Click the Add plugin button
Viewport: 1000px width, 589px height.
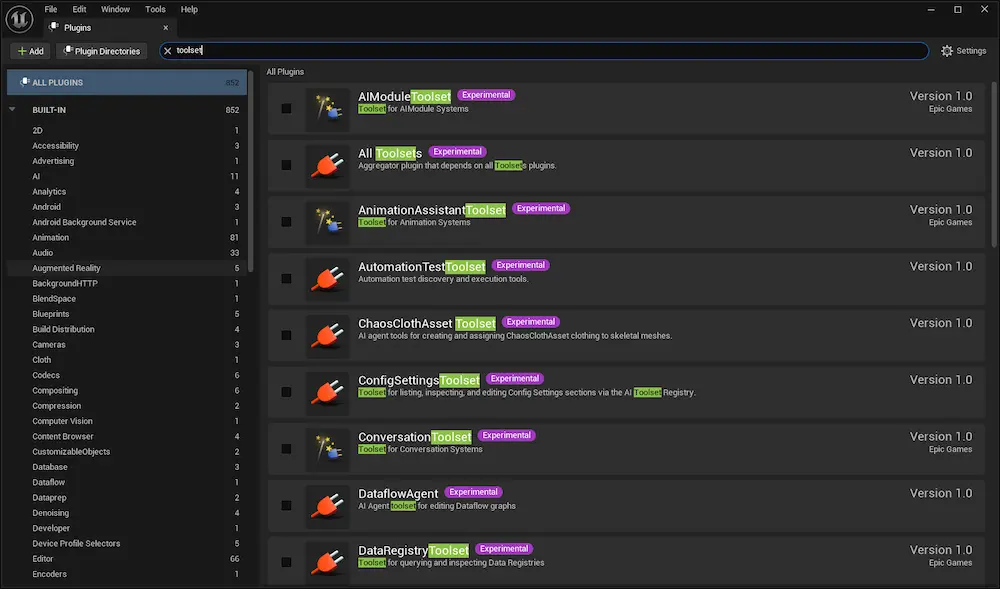[31, 51]
